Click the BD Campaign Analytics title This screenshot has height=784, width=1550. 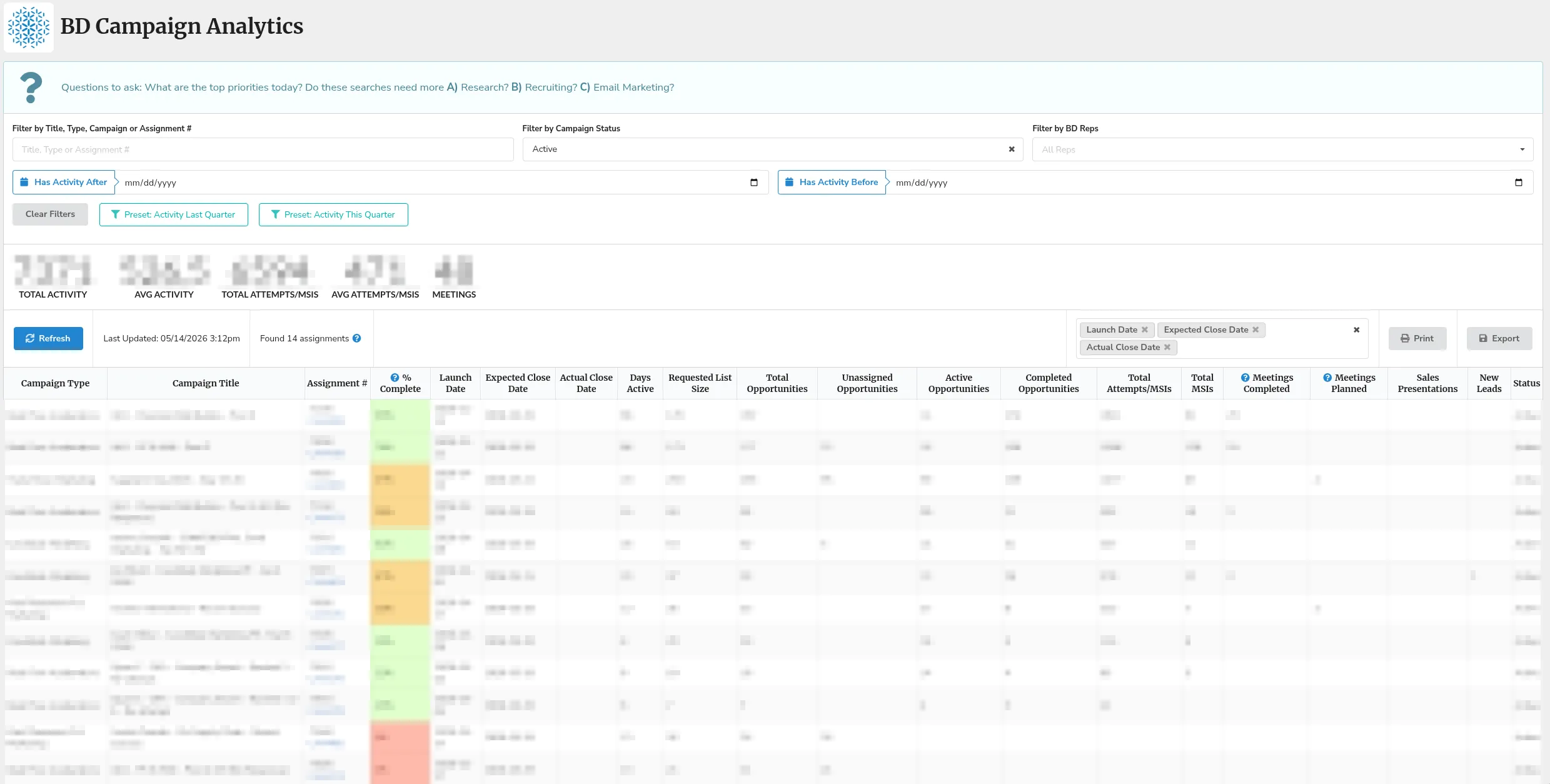[x=181, y=26]
